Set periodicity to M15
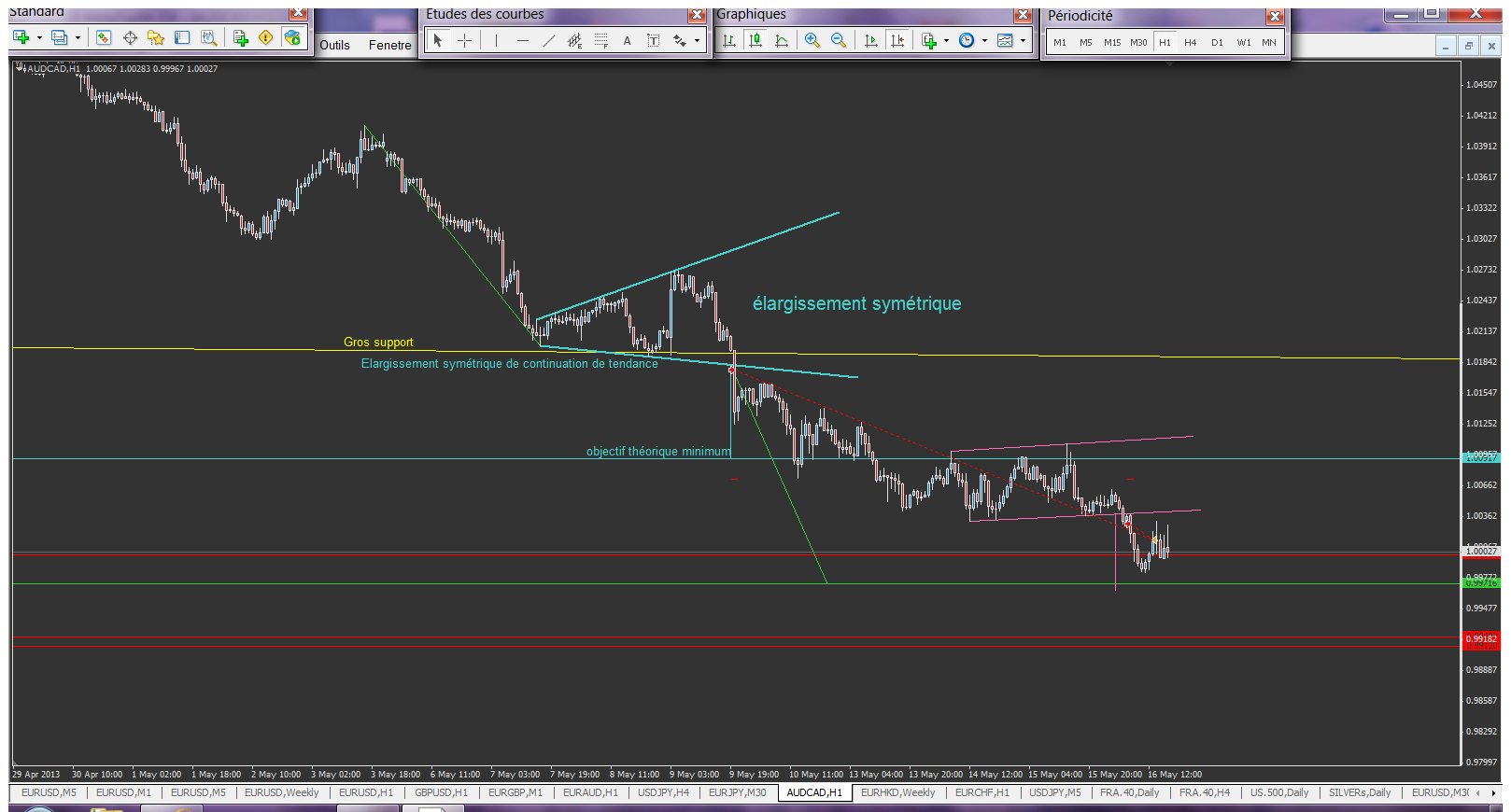This screenshot has height=812, width=1511. (1111, 42)
